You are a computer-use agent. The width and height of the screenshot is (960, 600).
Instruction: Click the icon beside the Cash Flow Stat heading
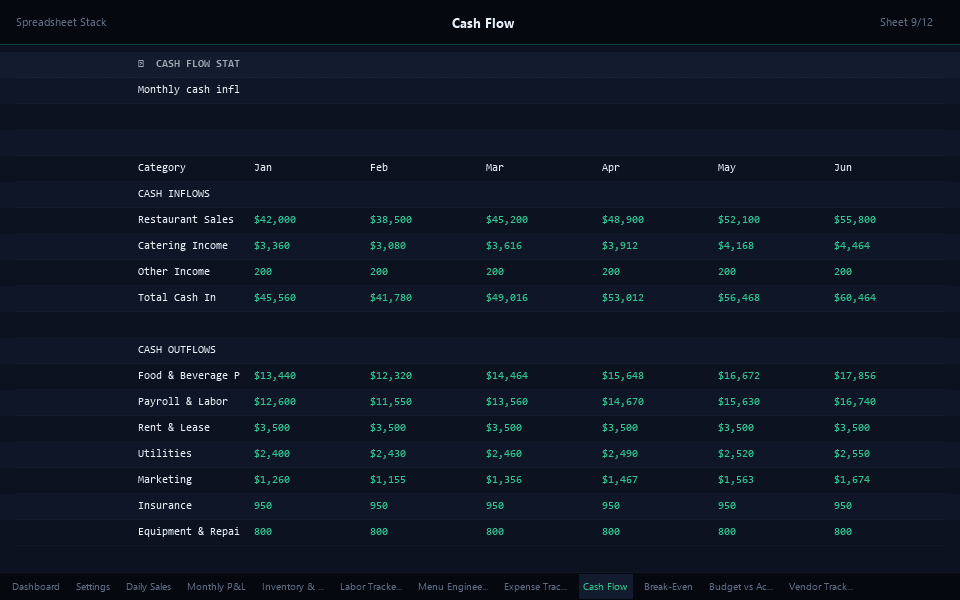point(141,64)
